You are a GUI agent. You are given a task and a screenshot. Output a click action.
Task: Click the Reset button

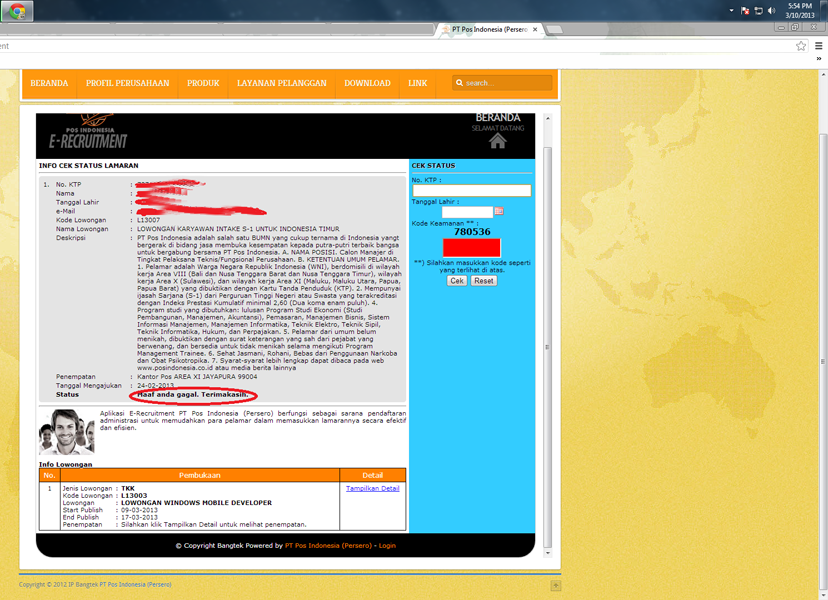(x=484, y=281)
